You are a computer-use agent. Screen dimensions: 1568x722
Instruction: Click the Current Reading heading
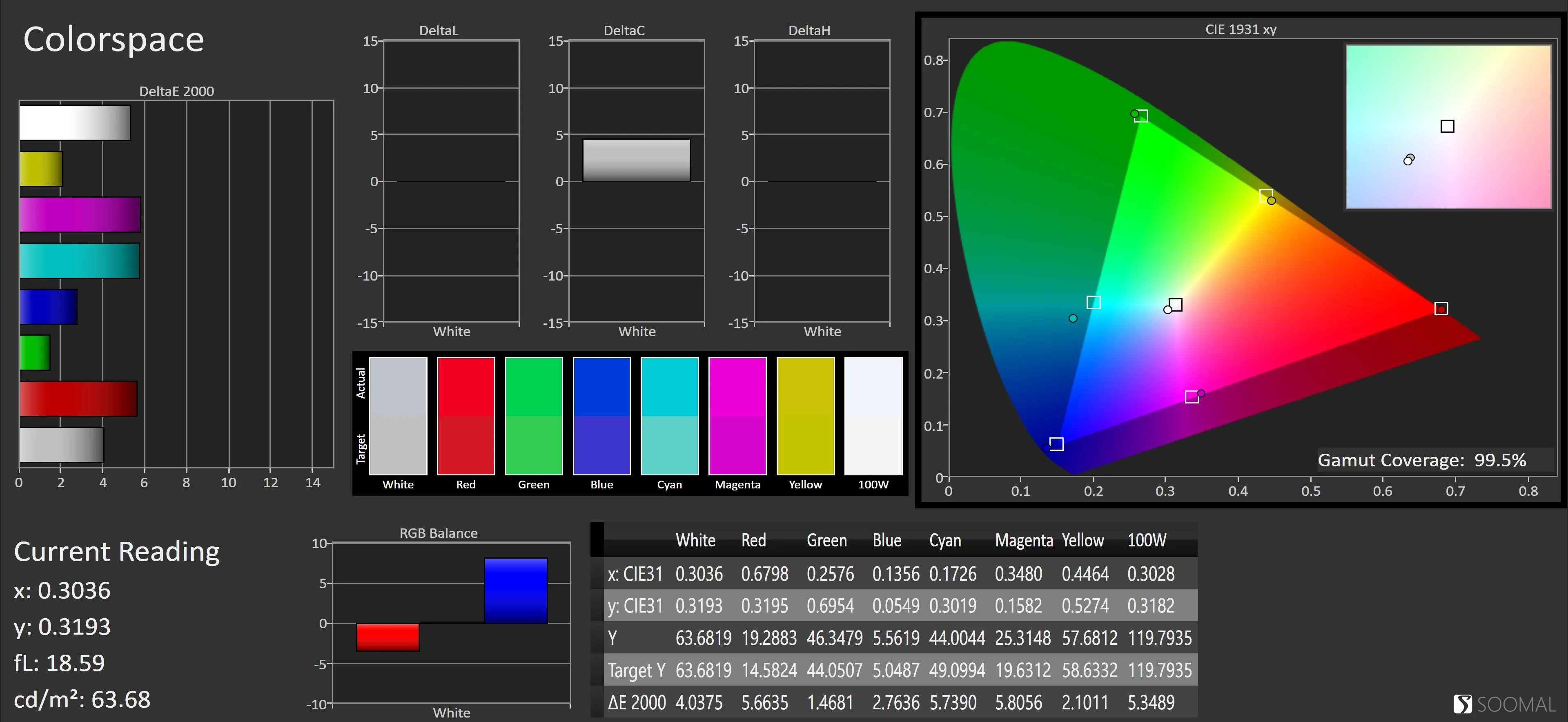[x=117, y=552]
